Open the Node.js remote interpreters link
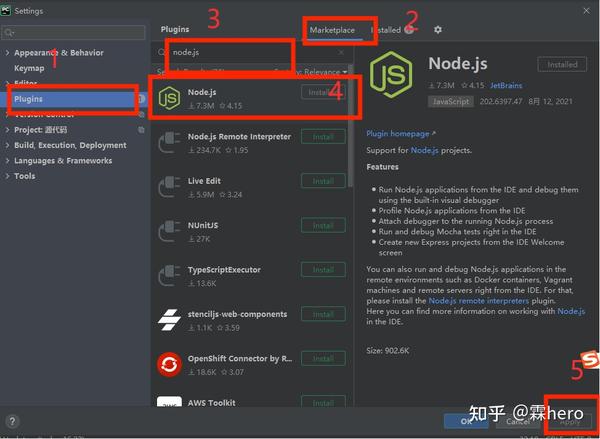The image size is (600, 439). pos(479,300)
